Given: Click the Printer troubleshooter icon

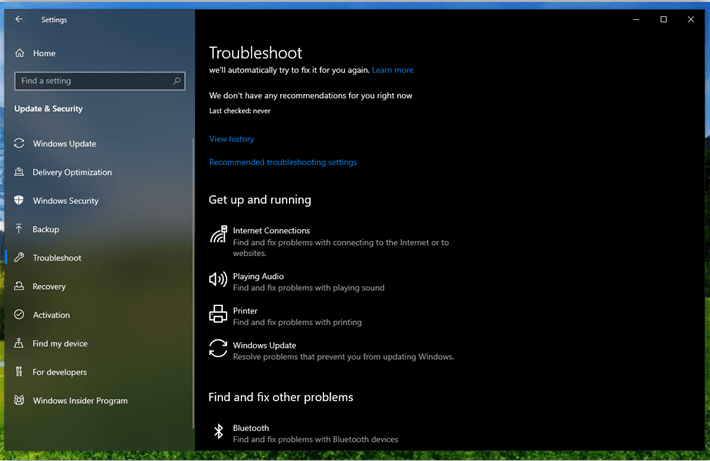Looking at the screenshot, I should click(x=218, y=315).
